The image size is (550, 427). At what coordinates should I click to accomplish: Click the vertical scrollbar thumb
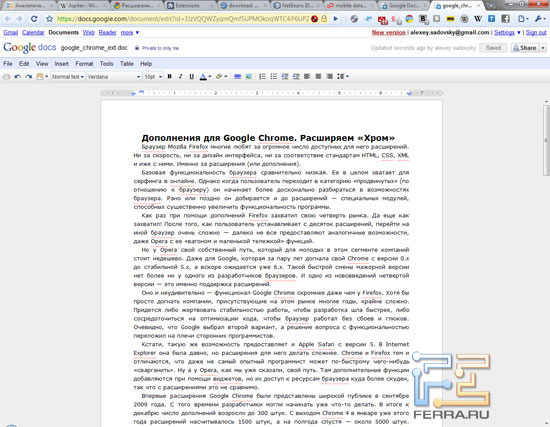click(x=546, y=140)
